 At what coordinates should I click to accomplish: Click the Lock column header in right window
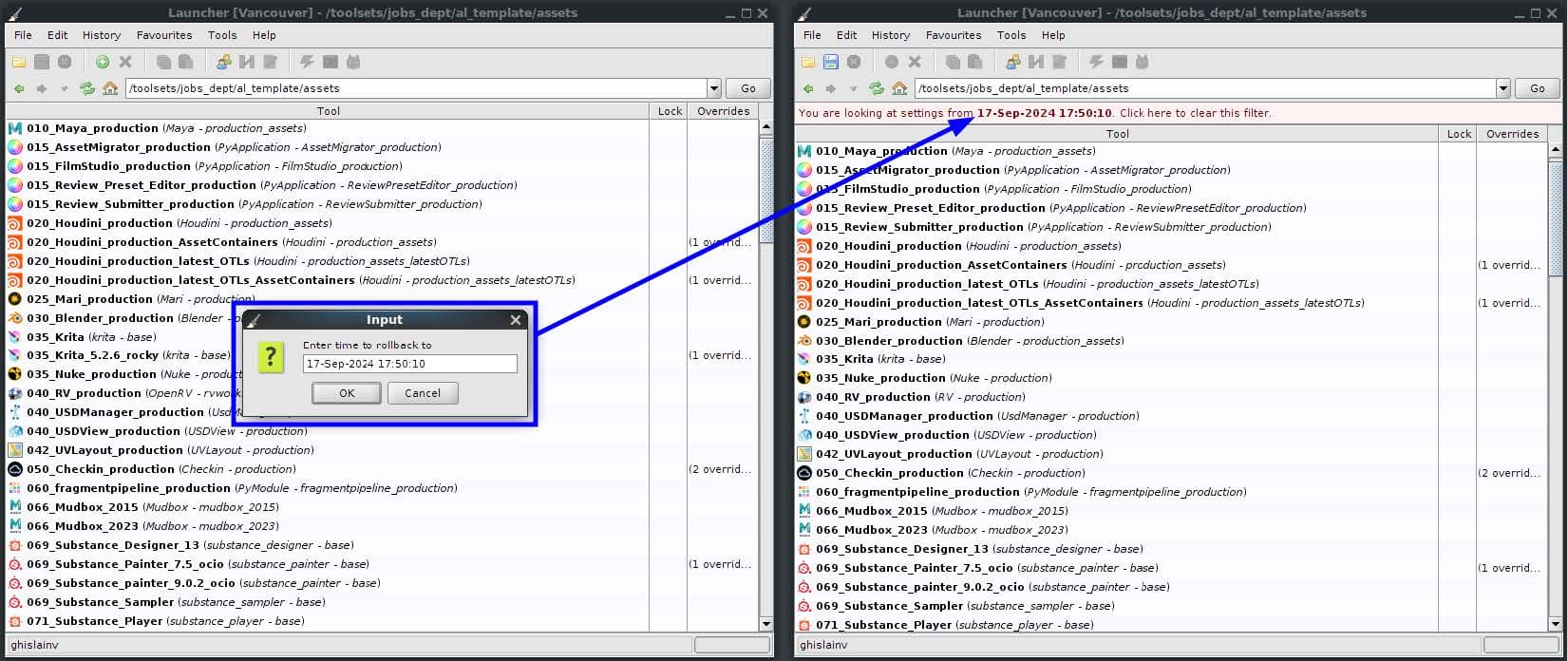point(1459,134)
